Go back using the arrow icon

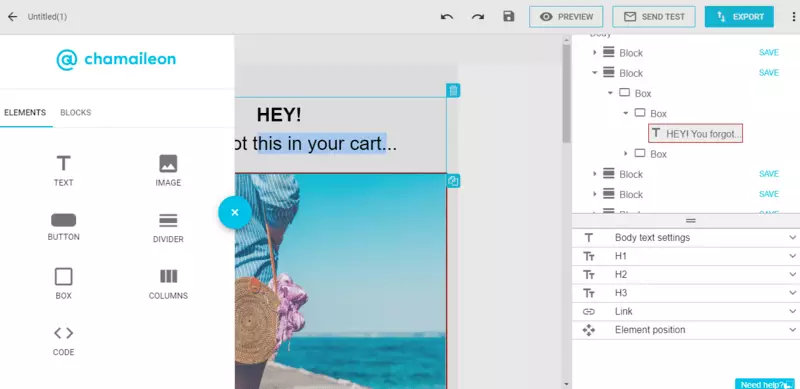[x=12, y=17]
